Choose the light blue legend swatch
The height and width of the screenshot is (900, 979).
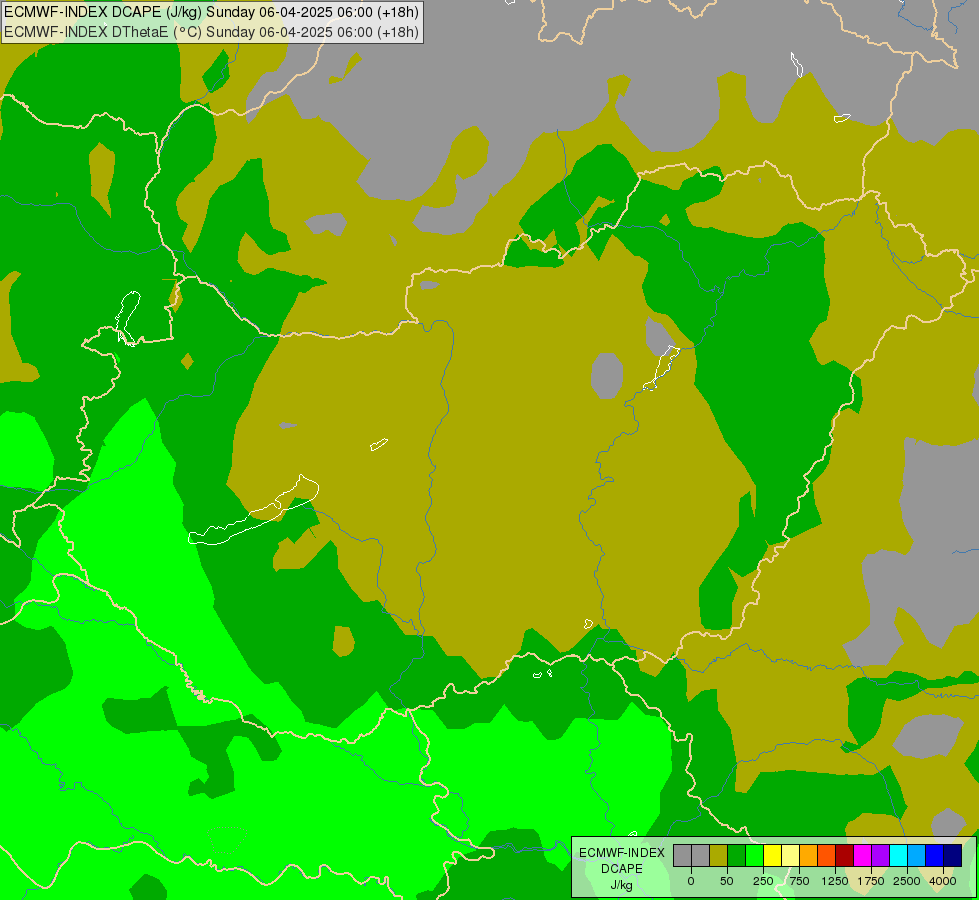(x=917, y=855)
